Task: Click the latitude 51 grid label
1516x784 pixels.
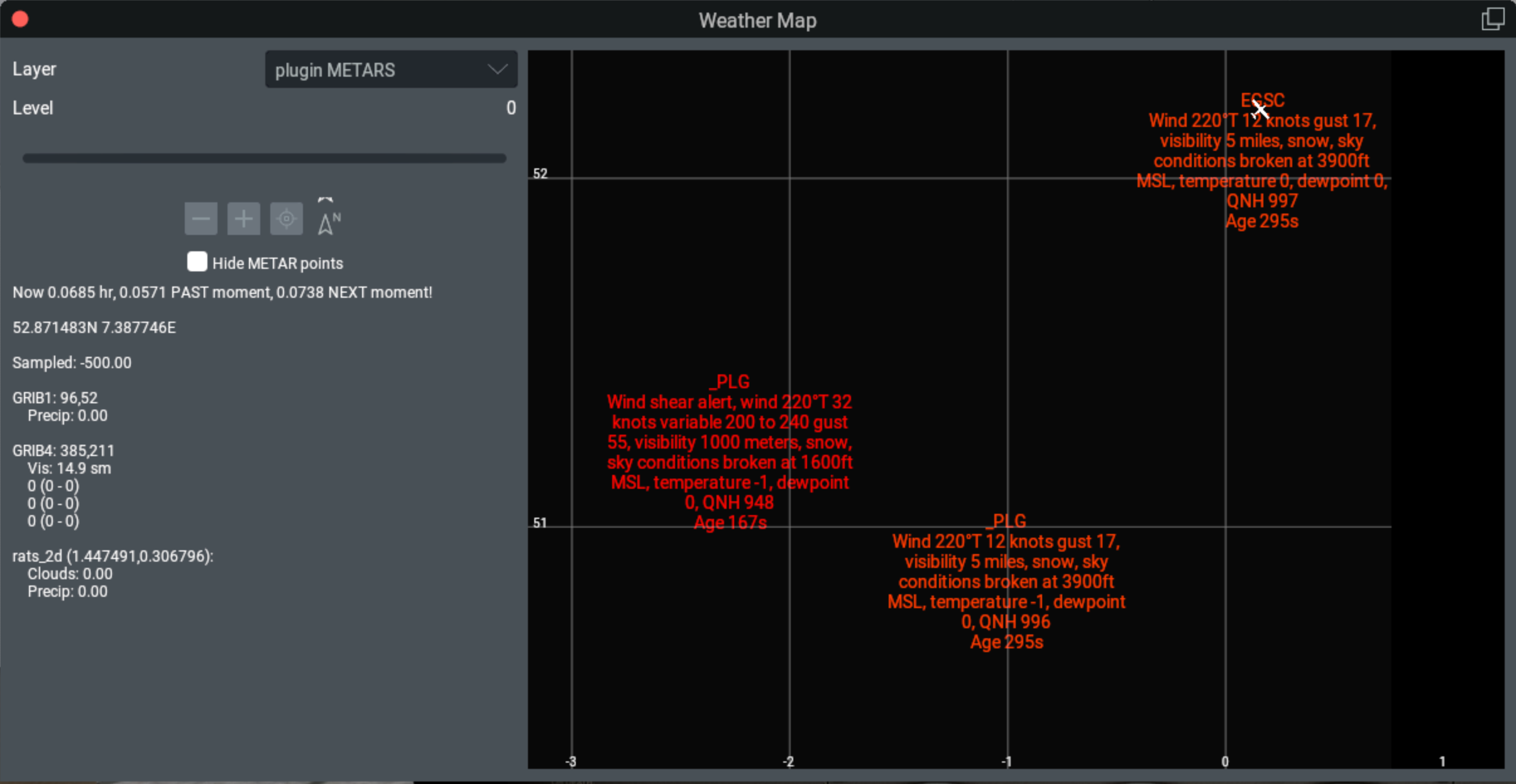Action: point(540,523)
